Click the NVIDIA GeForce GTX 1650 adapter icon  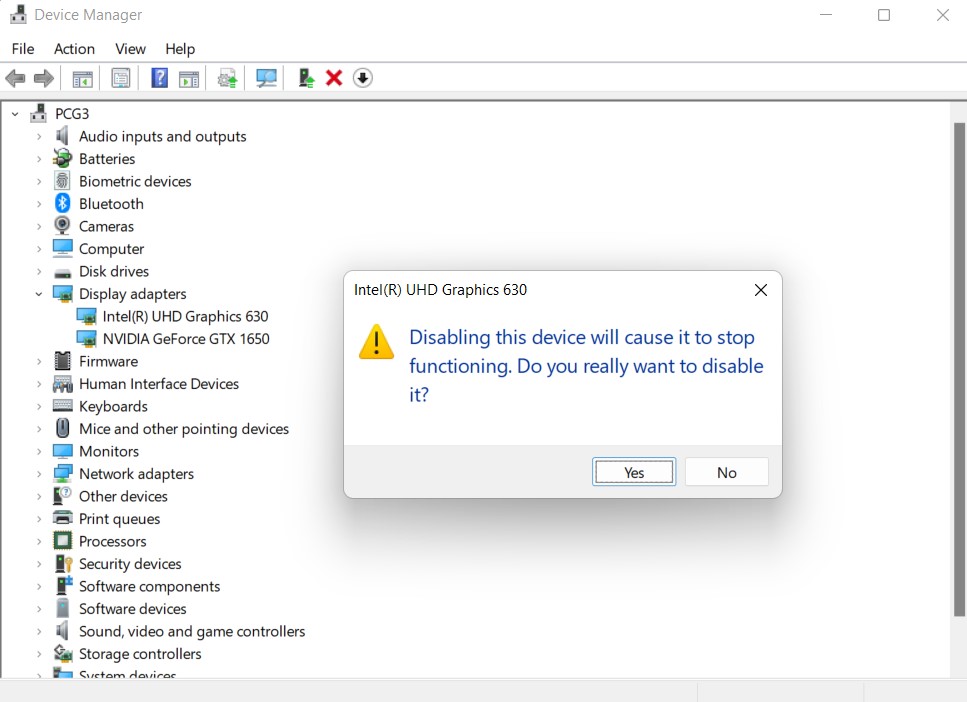[x=86, y=339]
